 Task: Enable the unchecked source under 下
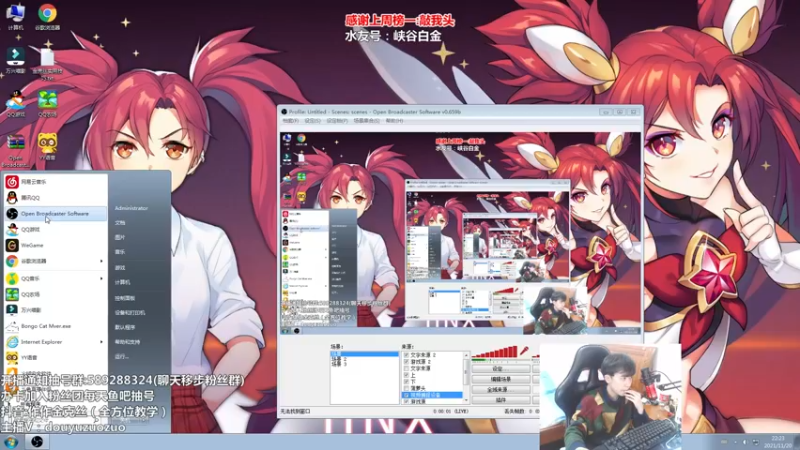click(x=406, y=388)
